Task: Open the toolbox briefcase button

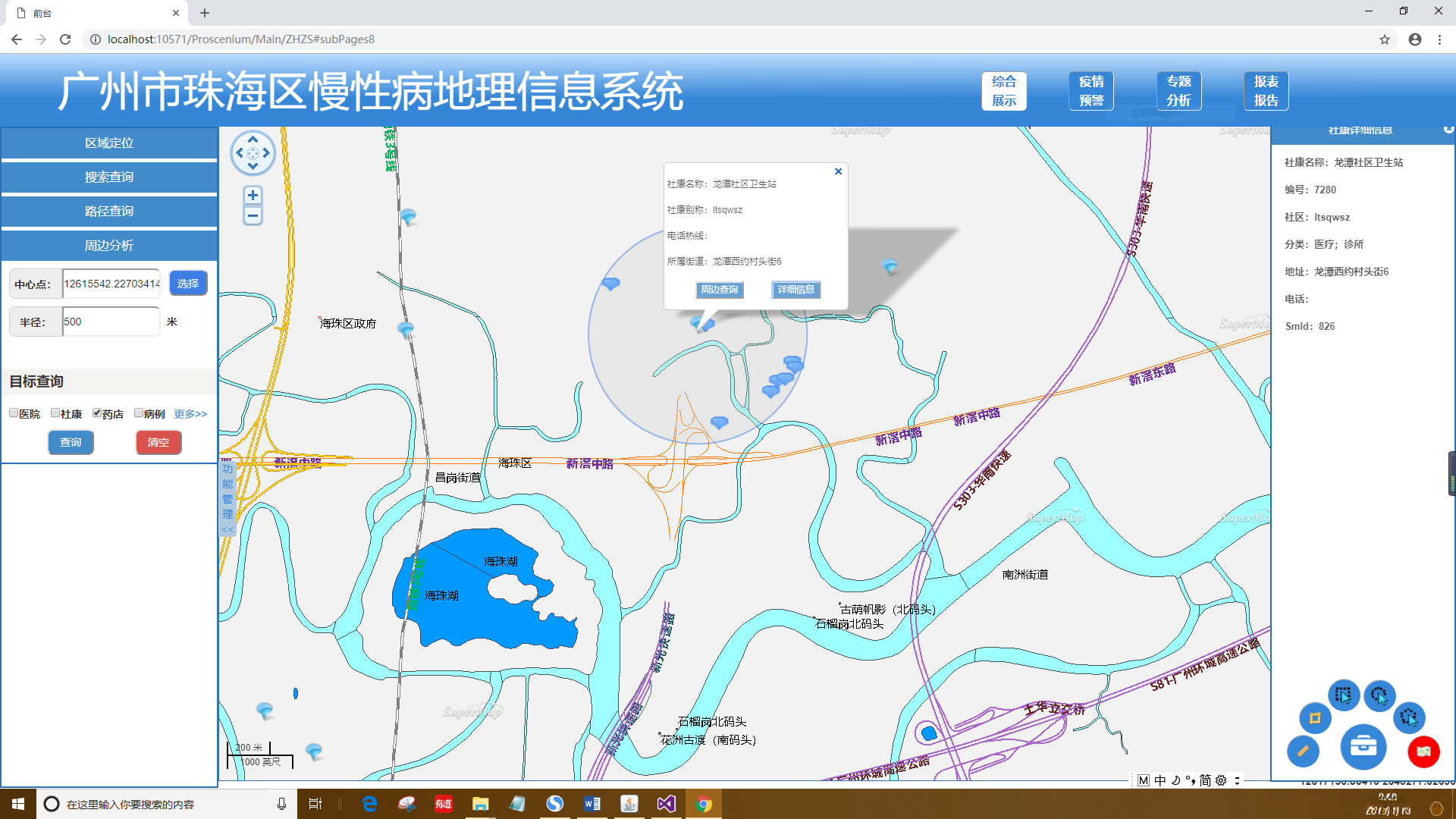Action: 1363,746
